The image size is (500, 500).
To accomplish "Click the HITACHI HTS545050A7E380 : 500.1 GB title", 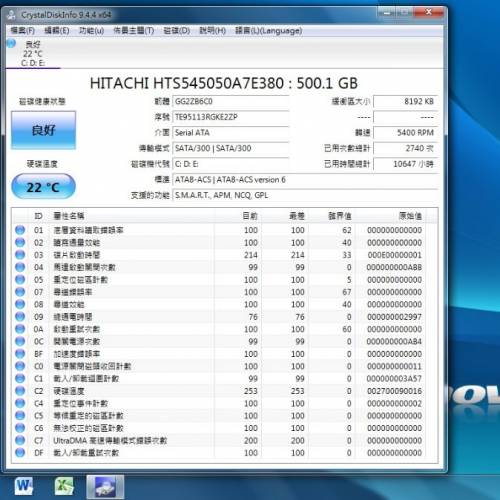I will point(224,83).
